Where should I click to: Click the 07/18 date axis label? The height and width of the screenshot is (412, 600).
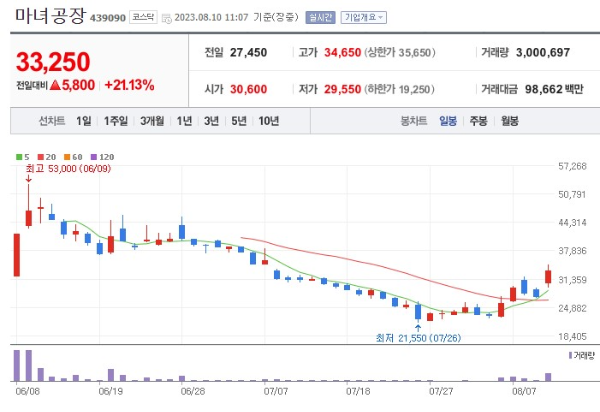358,391
